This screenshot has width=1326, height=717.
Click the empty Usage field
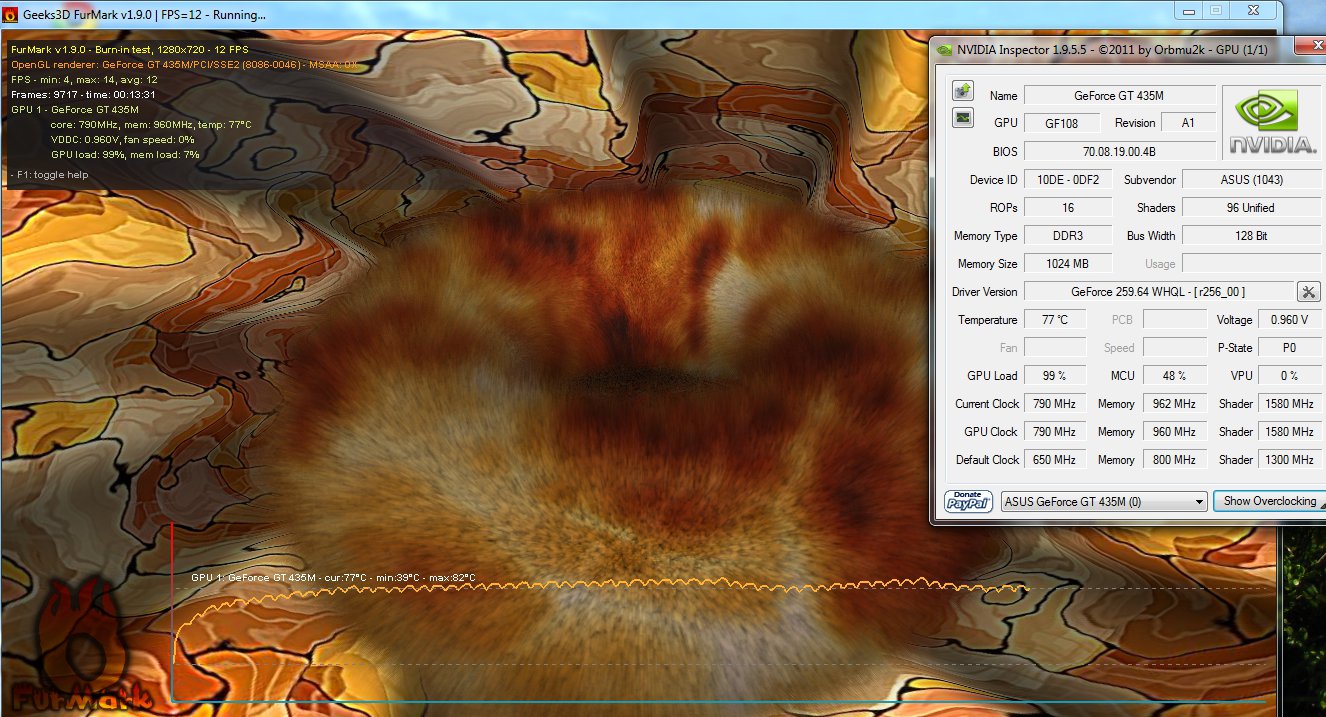click(x=1253, y=264)
